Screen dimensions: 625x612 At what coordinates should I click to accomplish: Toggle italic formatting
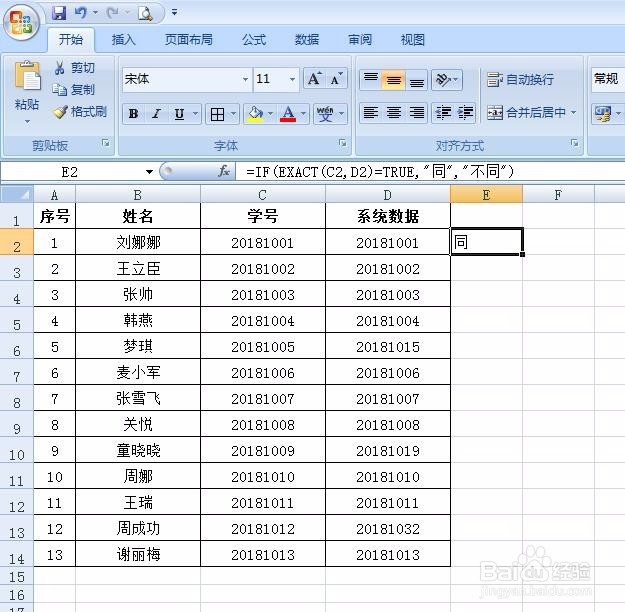click(156, 114)
